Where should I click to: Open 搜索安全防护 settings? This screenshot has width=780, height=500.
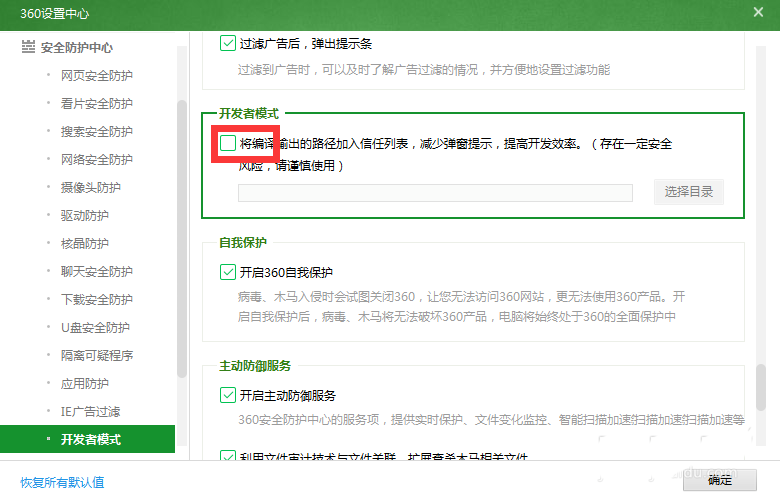tap(97, 131)
